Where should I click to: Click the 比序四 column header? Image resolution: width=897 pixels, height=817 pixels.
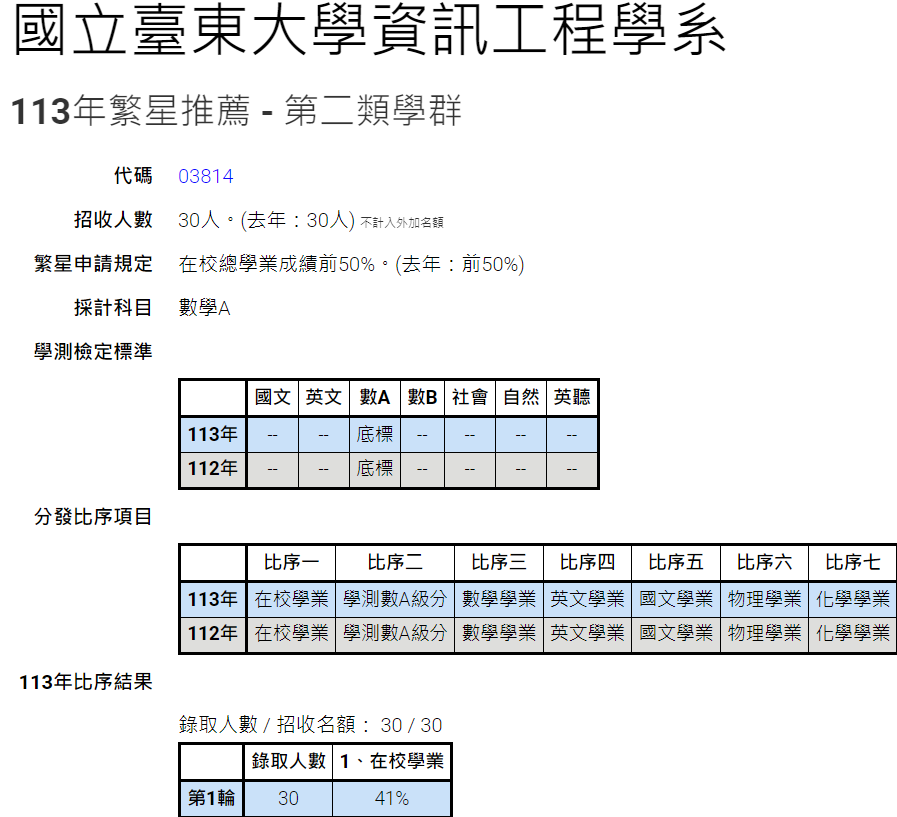[587, 562]
